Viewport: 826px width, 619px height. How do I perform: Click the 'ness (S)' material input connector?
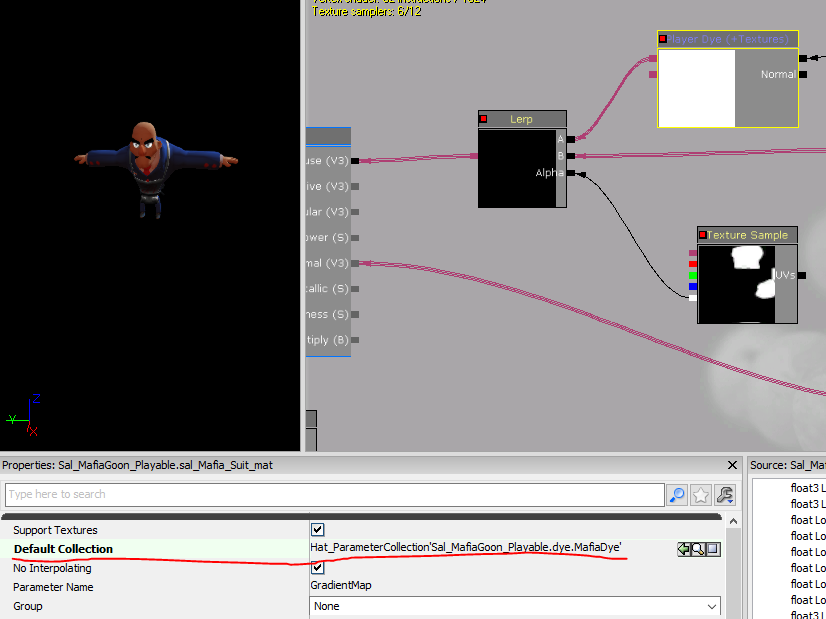[x=355, y=315]
